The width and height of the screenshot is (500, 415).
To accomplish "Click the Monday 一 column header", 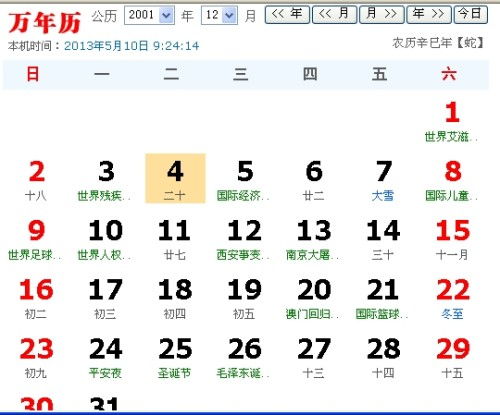I will (102, 74).
